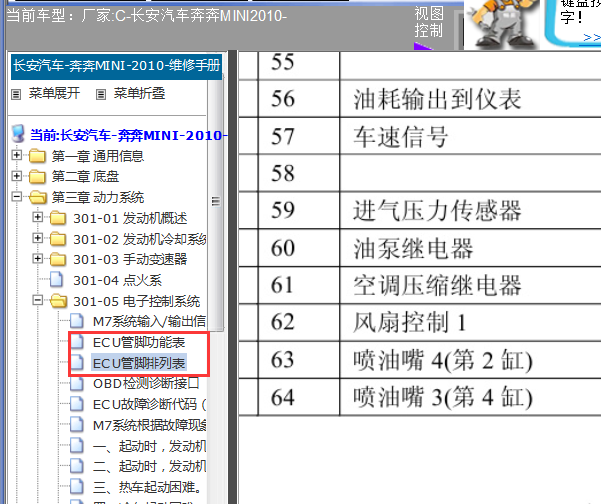The width and height of the screenshot is (601, 504).
Task: Open 301-01 发动机概述 section
Action: click(130, 218)
